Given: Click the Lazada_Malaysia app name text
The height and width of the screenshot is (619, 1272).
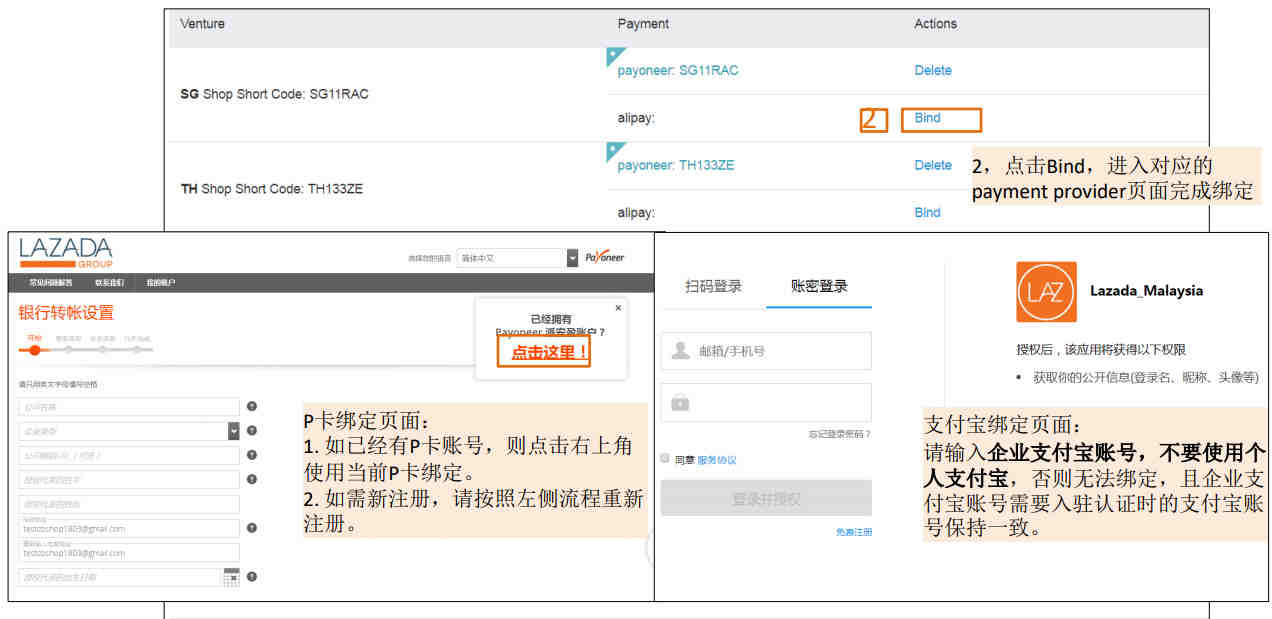Looking at the screenshot, I should click(x=1146, y=291).
